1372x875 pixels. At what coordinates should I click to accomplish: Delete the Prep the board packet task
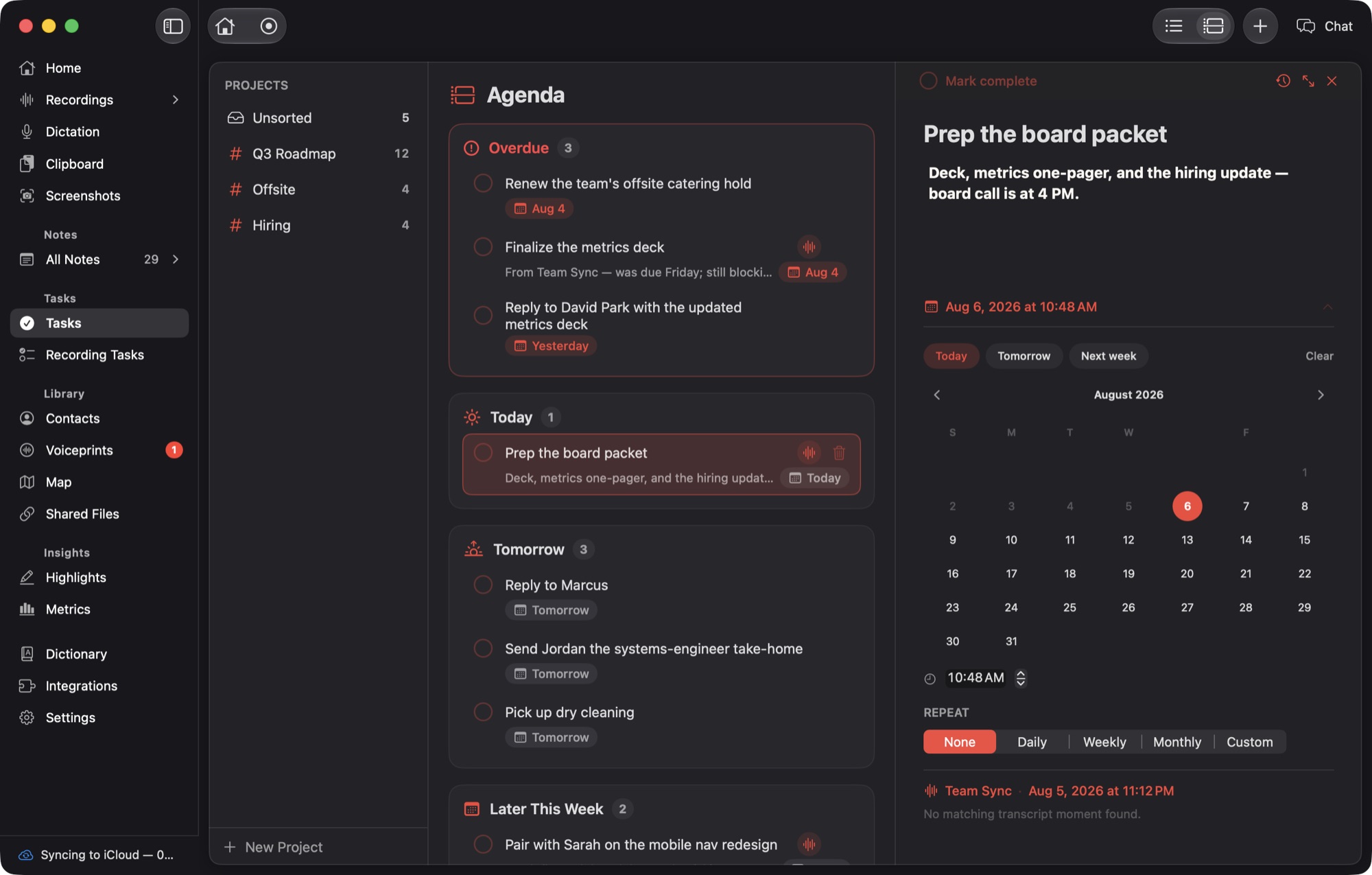838,453
